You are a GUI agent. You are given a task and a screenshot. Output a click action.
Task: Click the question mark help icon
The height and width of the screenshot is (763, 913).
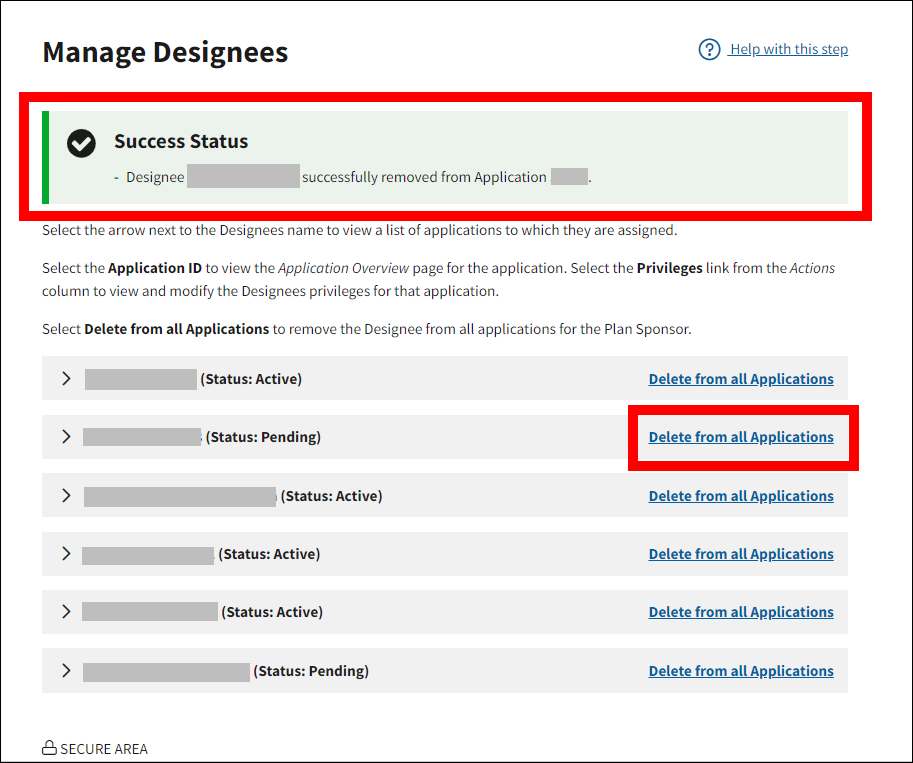pos(709,50)
